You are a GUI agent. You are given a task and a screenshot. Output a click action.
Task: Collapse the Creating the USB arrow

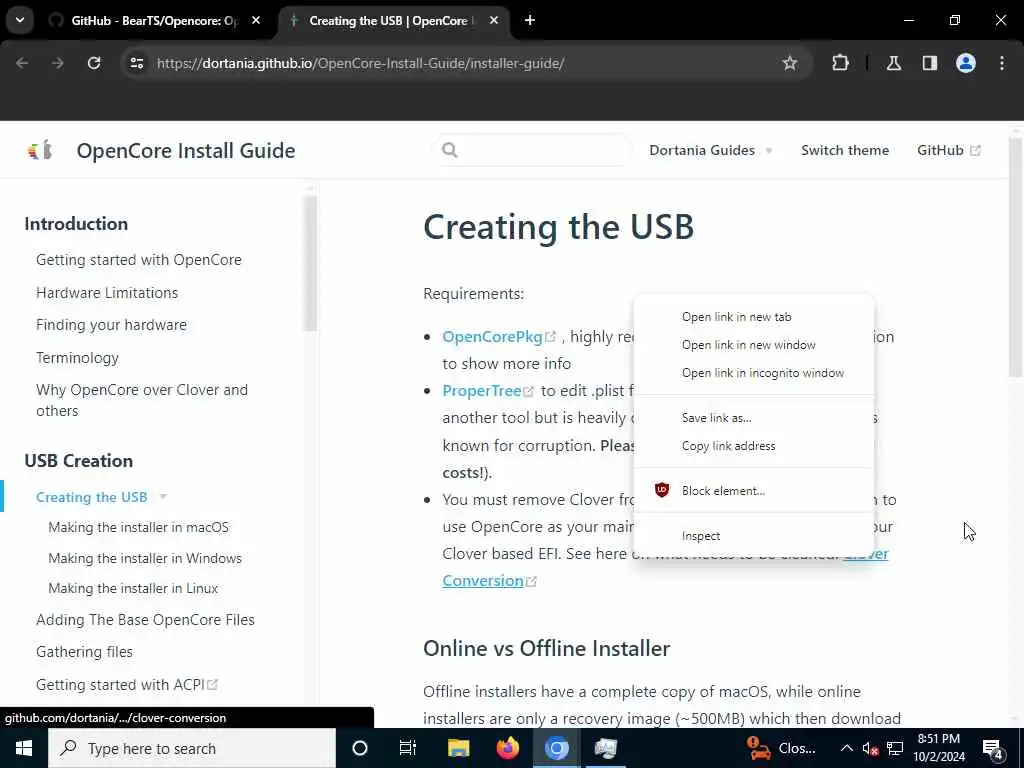163,497
